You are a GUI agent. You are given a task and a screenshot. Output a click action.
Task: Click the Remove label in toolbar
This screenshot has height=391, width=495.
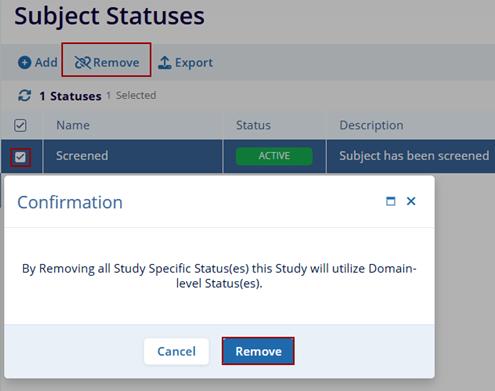(x=116, y=62)
